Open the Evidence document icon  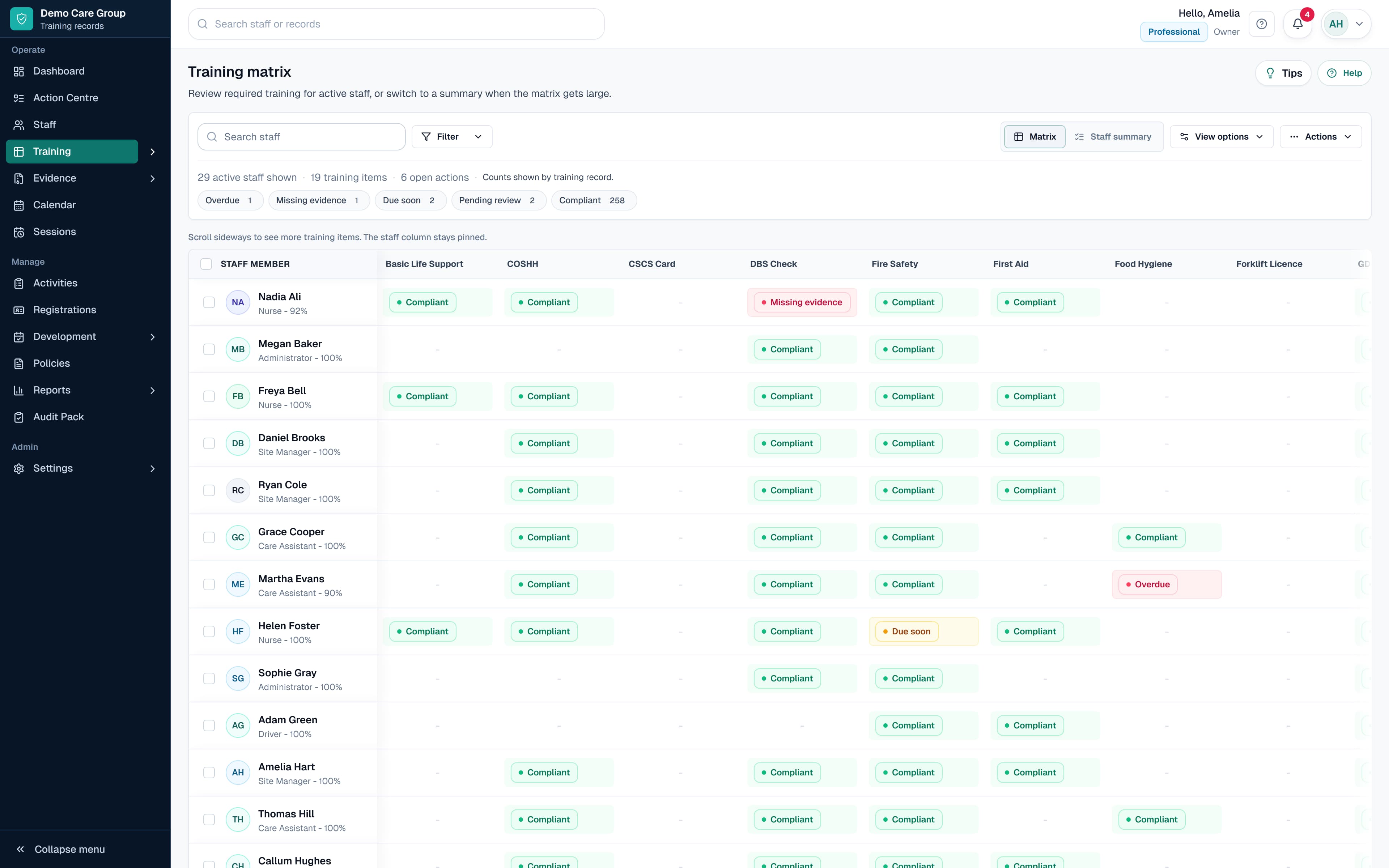click(x=19, y=179)
